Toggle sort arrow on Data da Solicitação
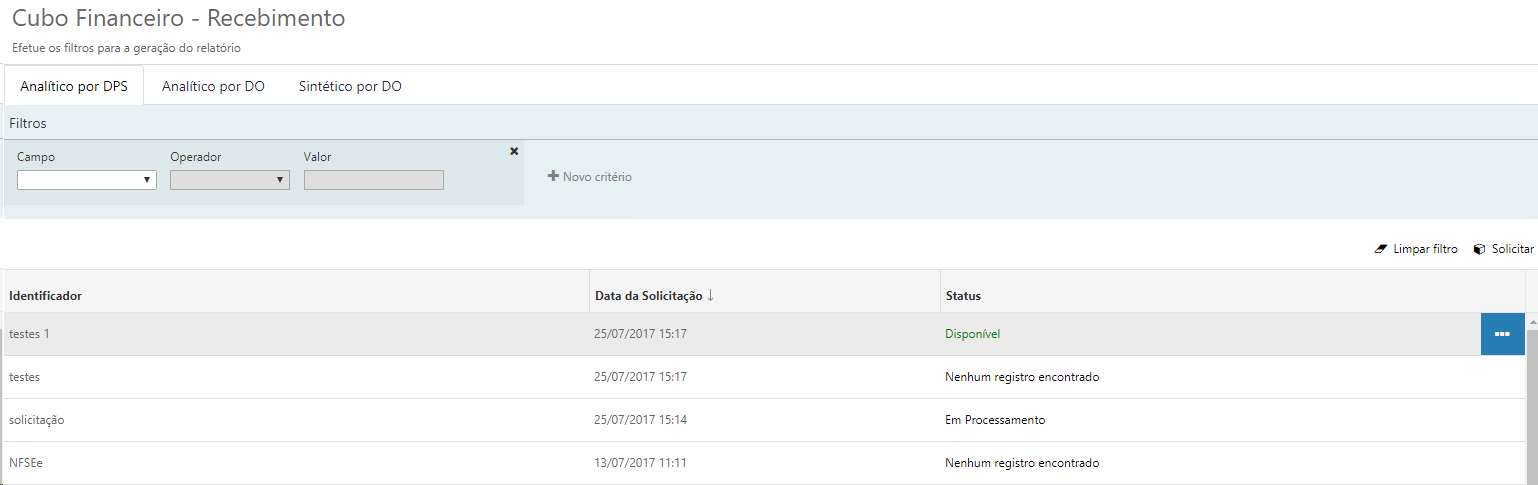The width and height of the screenshot is (1538, 485). [710, 295]
